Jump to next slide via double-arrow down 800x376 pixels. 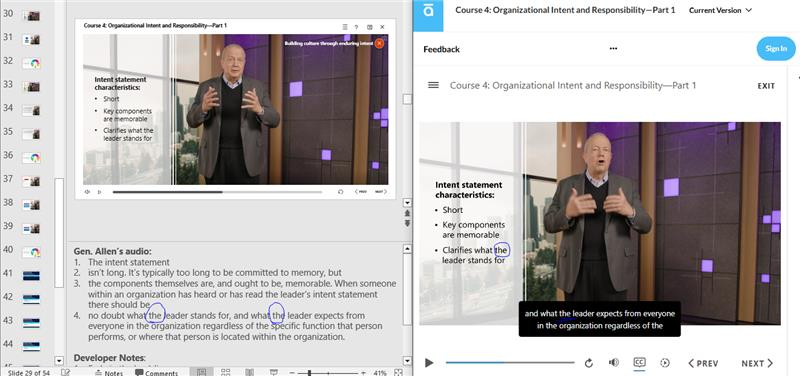407,223
